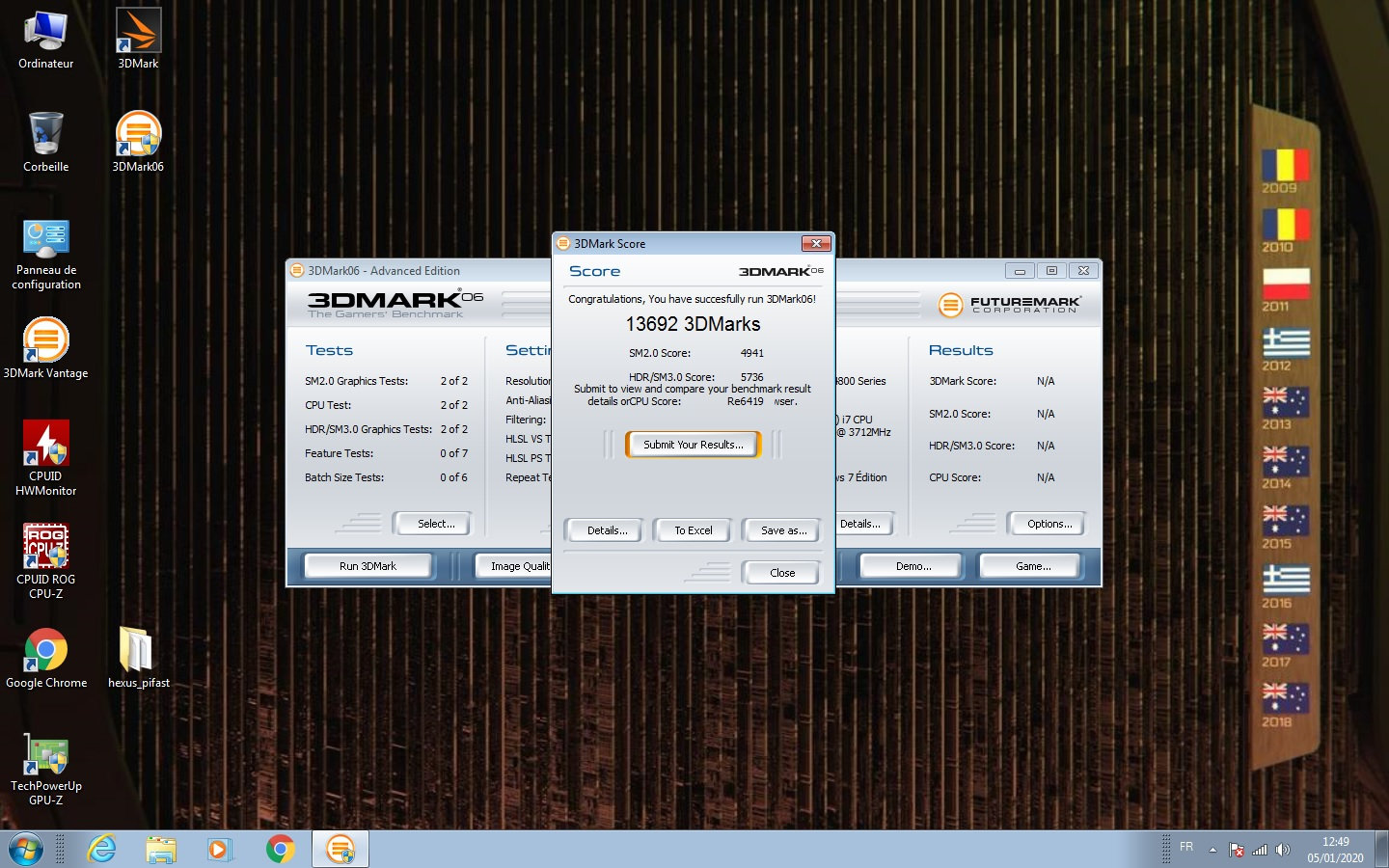Export the score using To Excel
Screen dimensions: 1389x868
tap(694, 530)
